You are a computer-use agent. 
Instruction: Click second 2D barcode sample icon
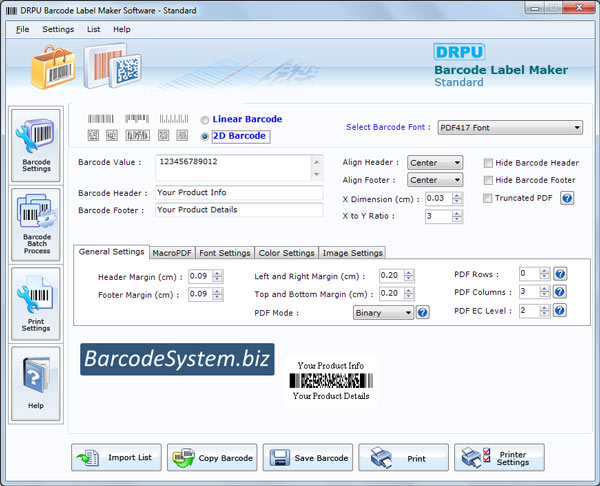[112, 135]
